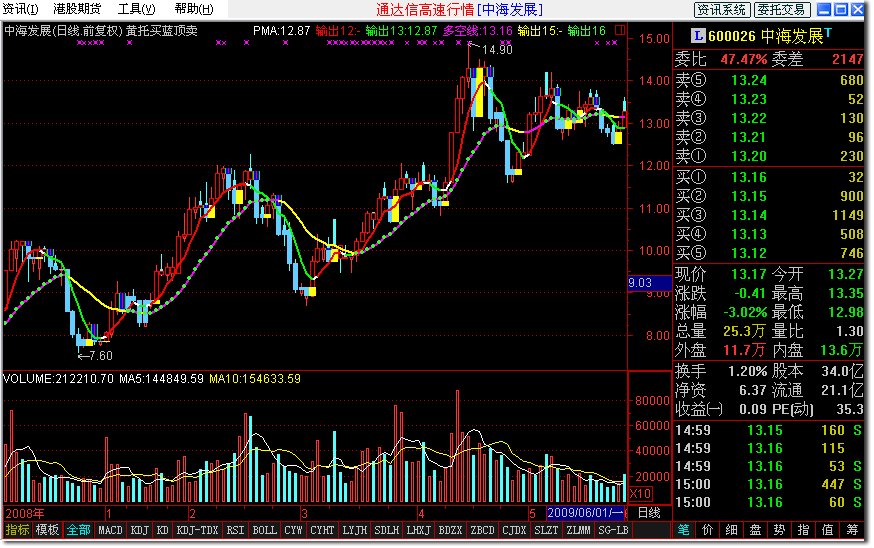Select the 值 tab in quote panel
The height and width of the screenshot is (548, 874).
(828, 530)
